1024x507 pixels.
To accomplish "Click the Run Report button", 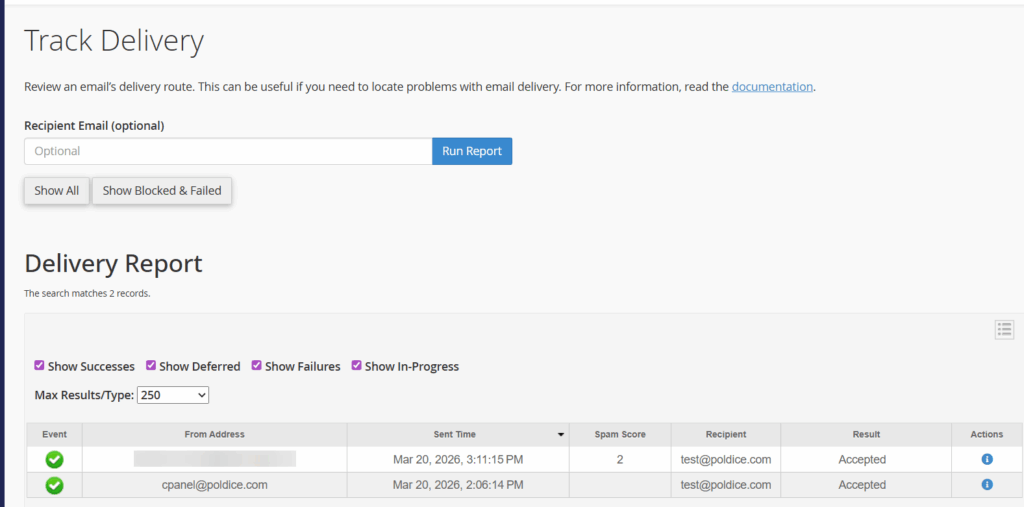I will [472, 151].
